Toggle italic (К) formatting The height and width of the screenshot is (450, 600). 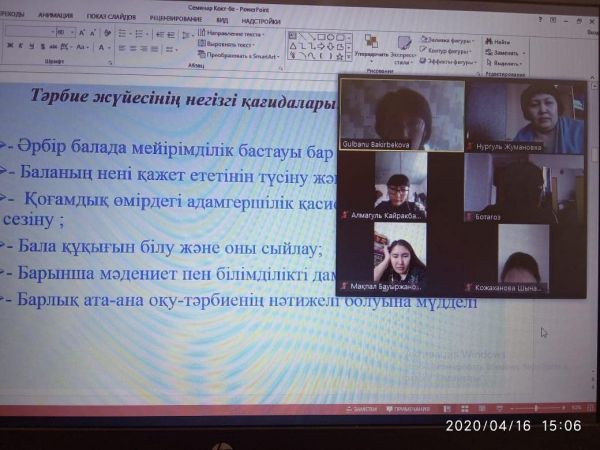click(x=21, y=46)
